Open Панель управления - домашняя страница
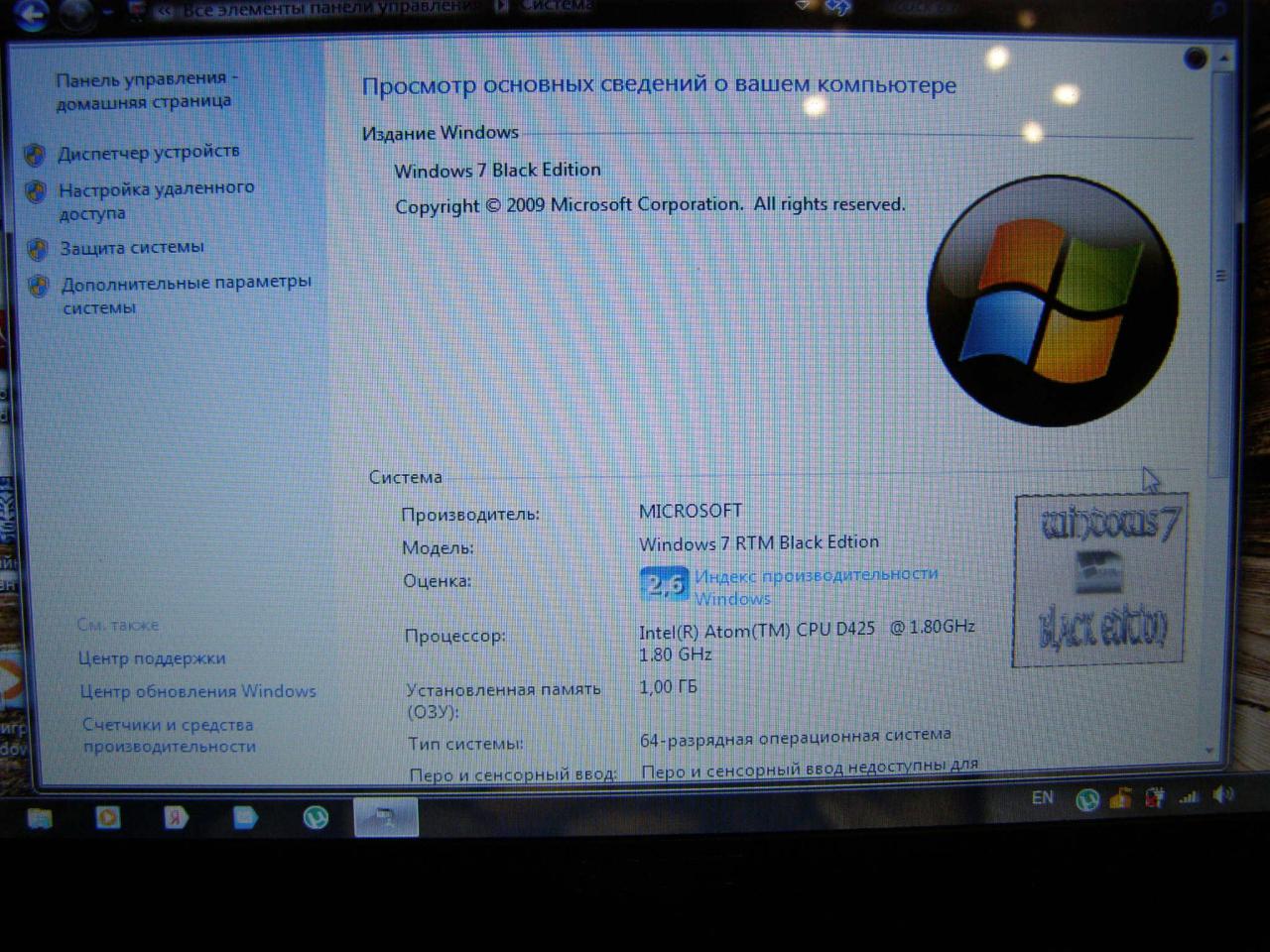1270x952 pixels. pyautogui.click(x=145, y=90)
